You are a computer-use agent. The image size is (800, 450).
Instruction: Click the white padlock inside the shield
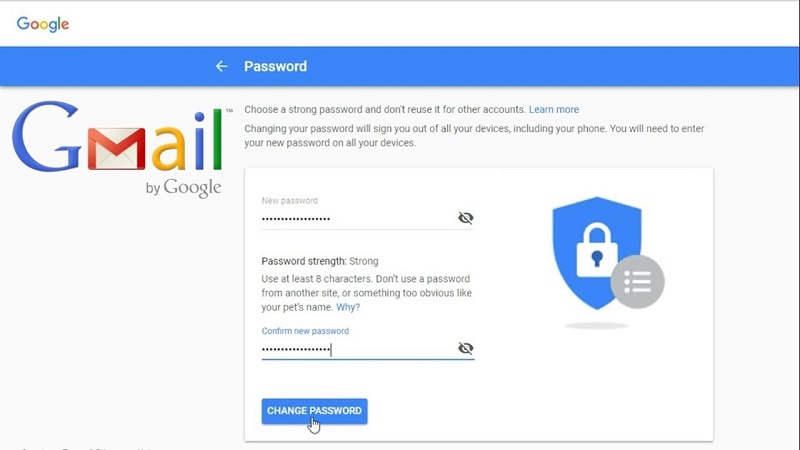click(x=596, y=250)
